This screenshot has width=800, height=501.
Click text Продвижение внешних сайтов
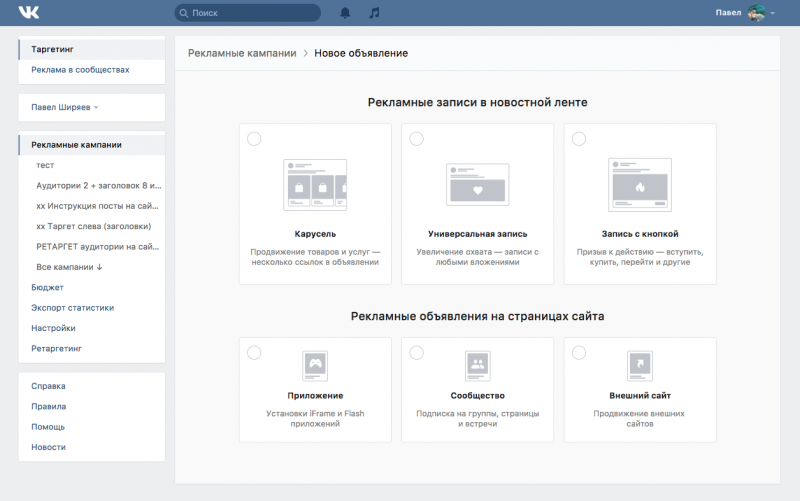click(639, 418)
